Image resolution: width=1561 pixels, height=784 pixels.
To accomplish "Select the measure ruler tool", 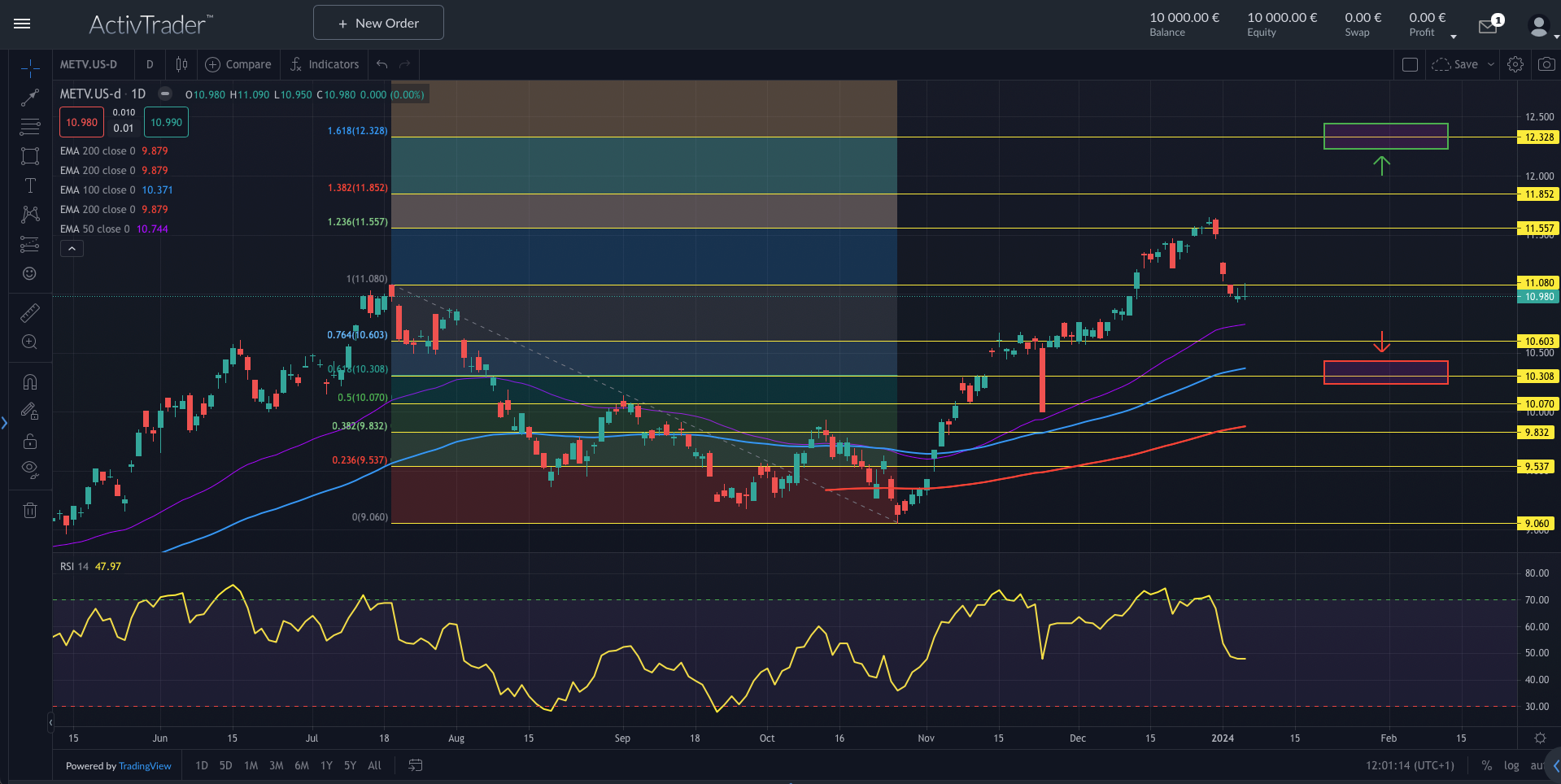I will (x=30, y=312).
